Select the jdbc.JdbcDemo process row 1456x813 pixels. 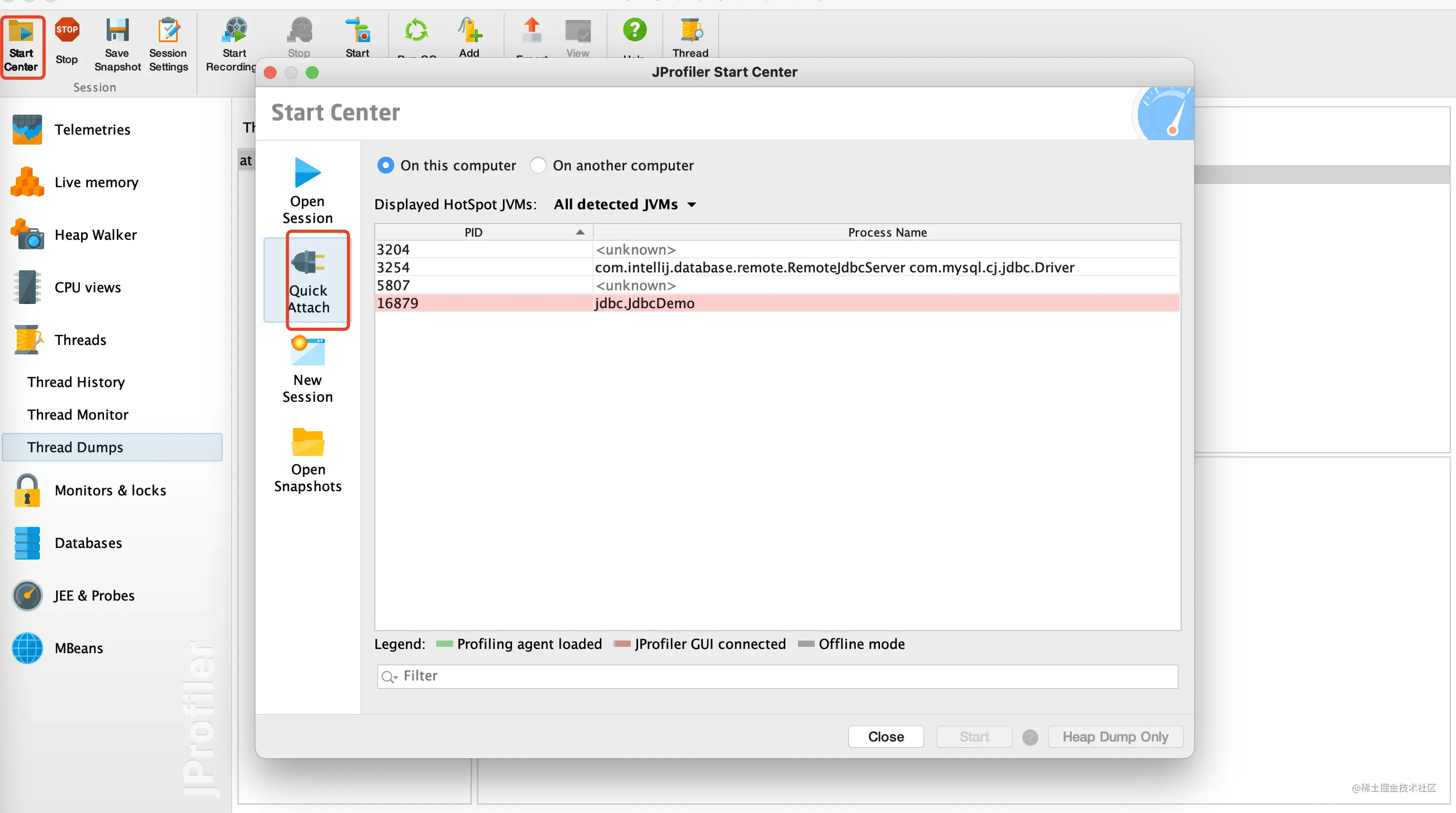pyautogui.click(x=778, y=303)
